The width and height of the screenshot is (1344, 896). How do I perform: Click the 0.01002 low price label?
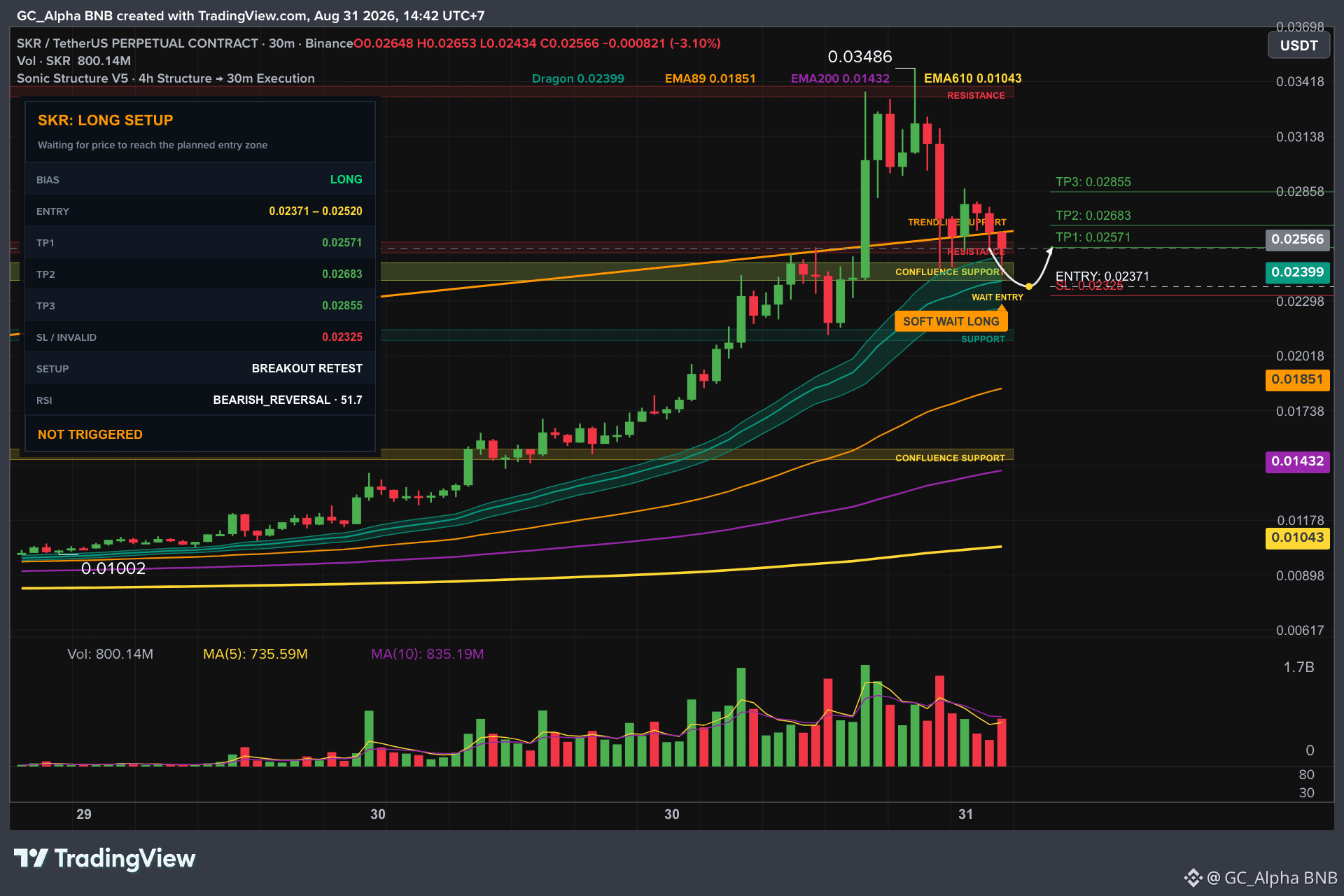(113, 568)
